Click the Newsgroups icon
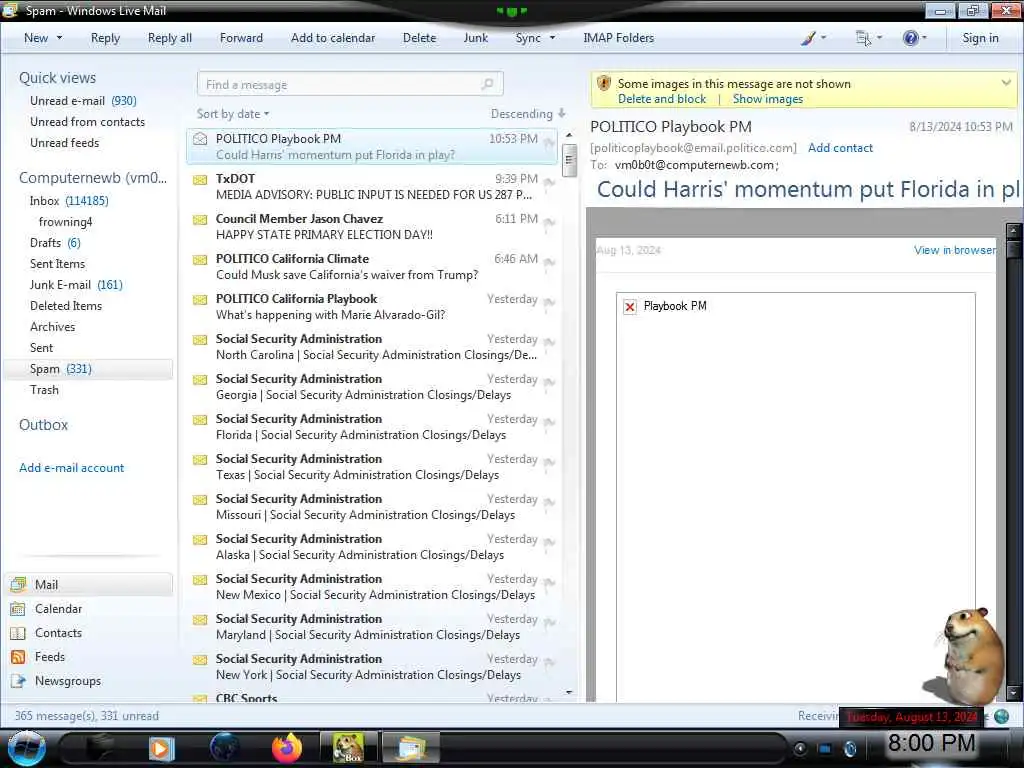Viewport: 1024px width, 768px height. pyautogui.click(x=18, y=681)
